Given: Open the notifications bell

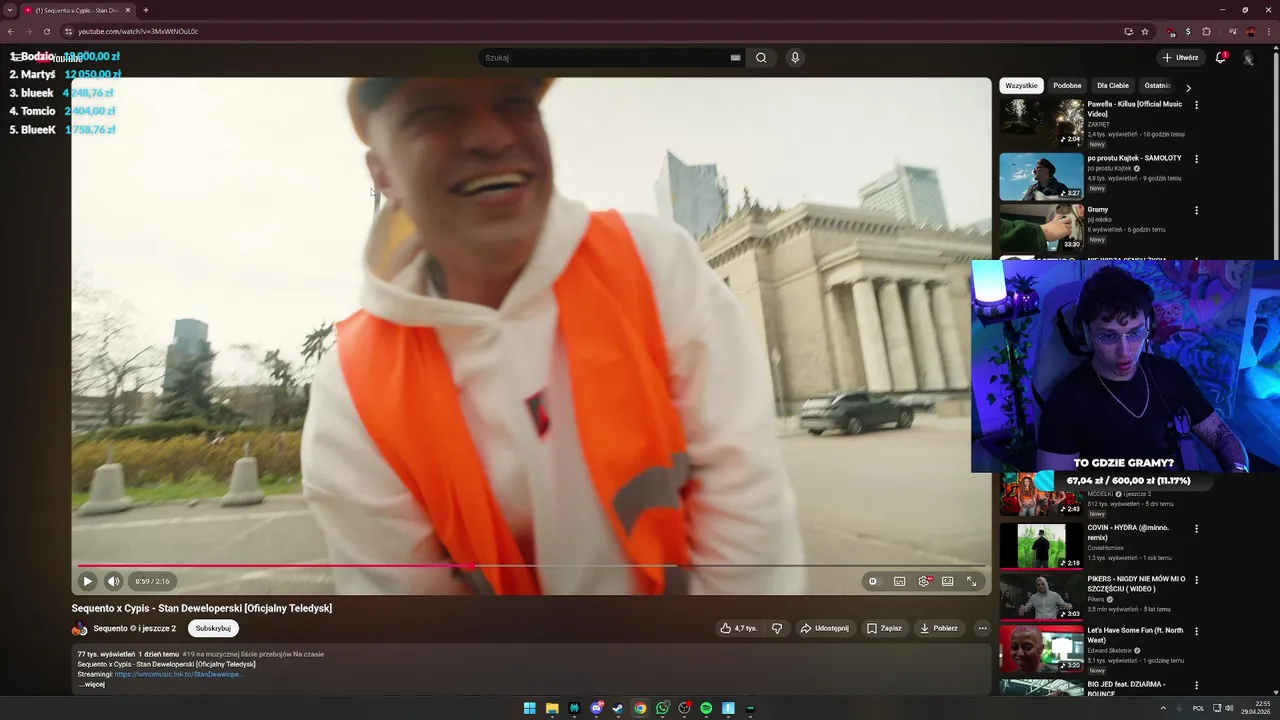Looking at the screenshot, I should point(1220,58).
